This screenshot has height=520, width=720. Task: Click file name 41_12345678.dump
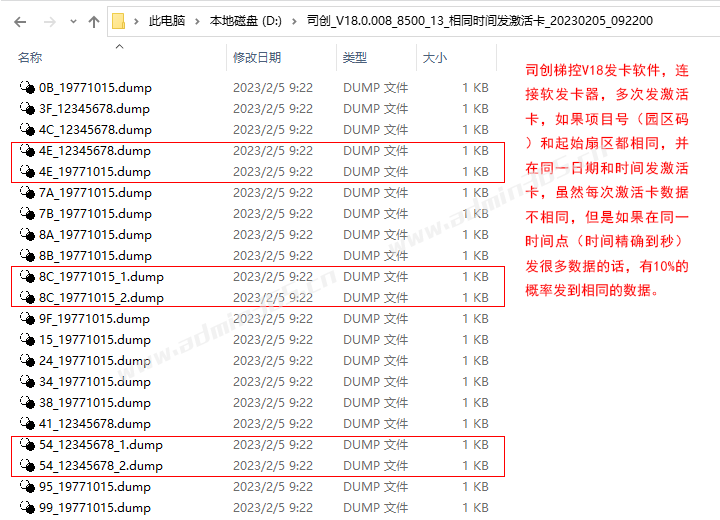pos(95,424)
